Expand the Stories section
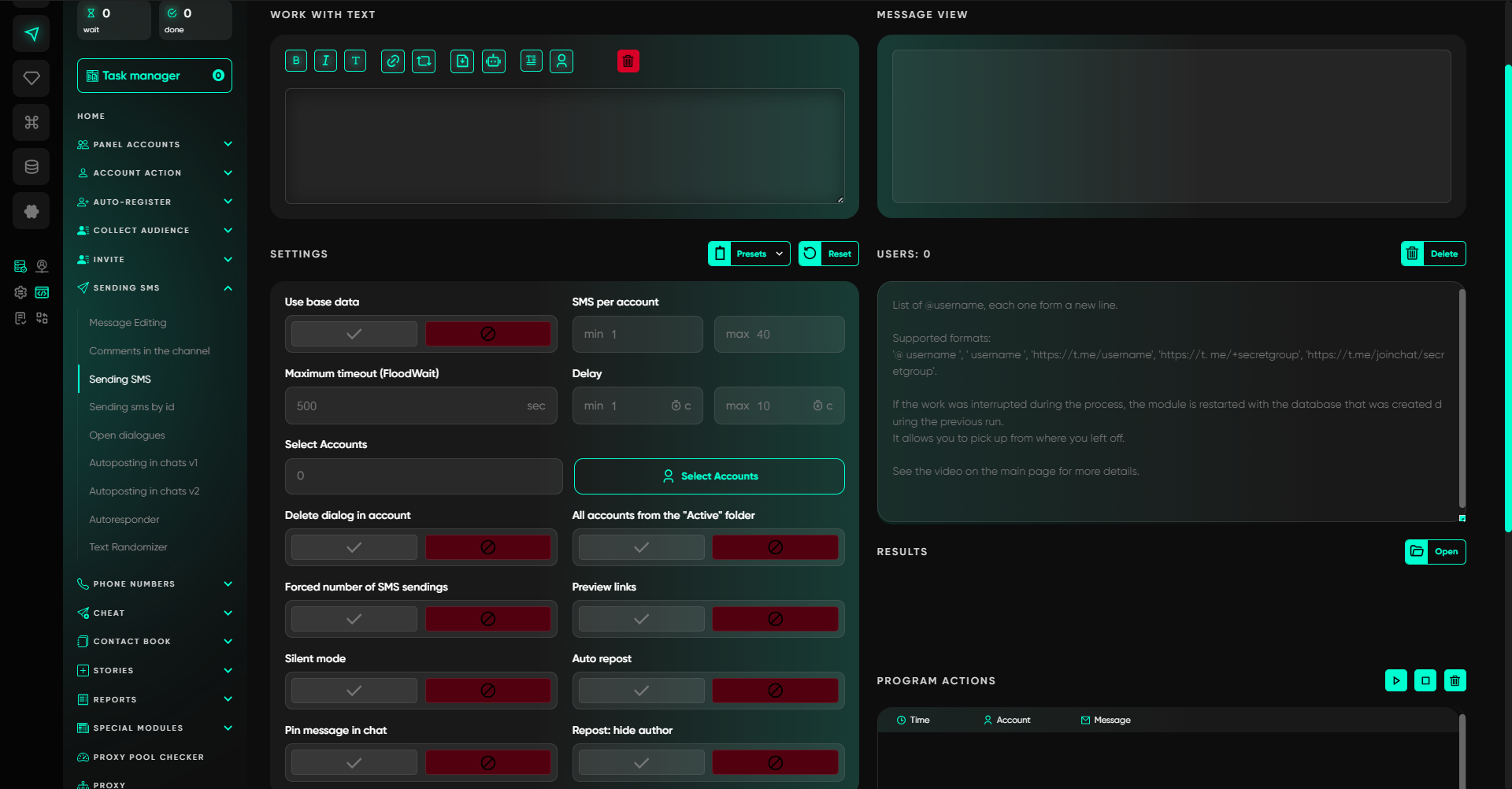 154,670
